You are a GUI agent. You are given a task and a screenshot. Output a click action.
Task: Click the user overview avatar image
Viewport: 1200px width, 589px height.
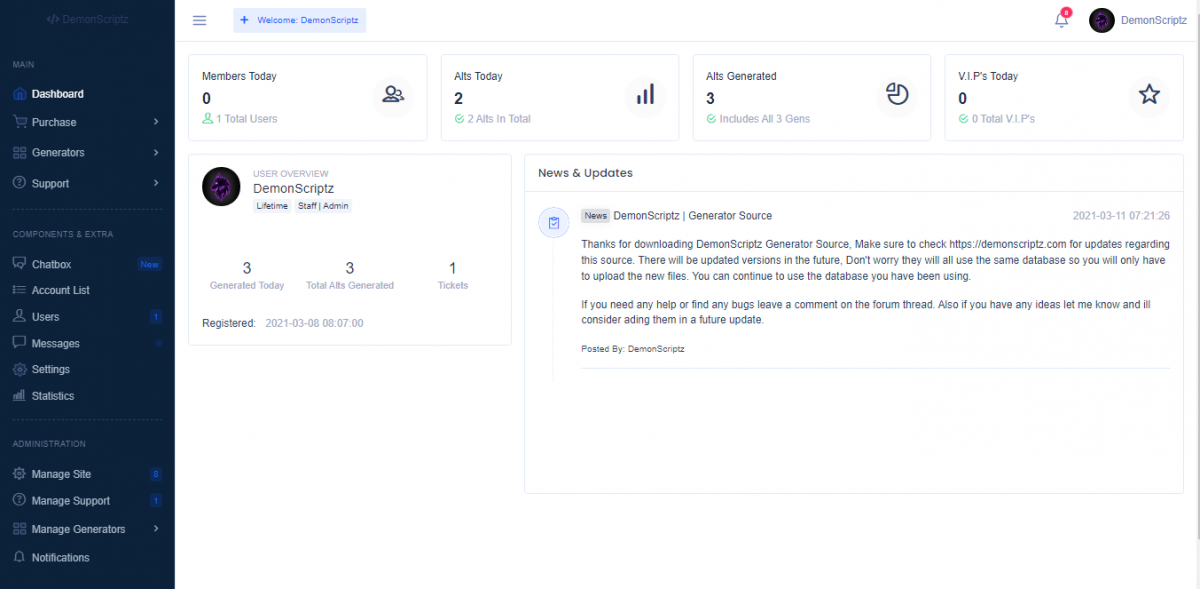(x=221, y=187)
